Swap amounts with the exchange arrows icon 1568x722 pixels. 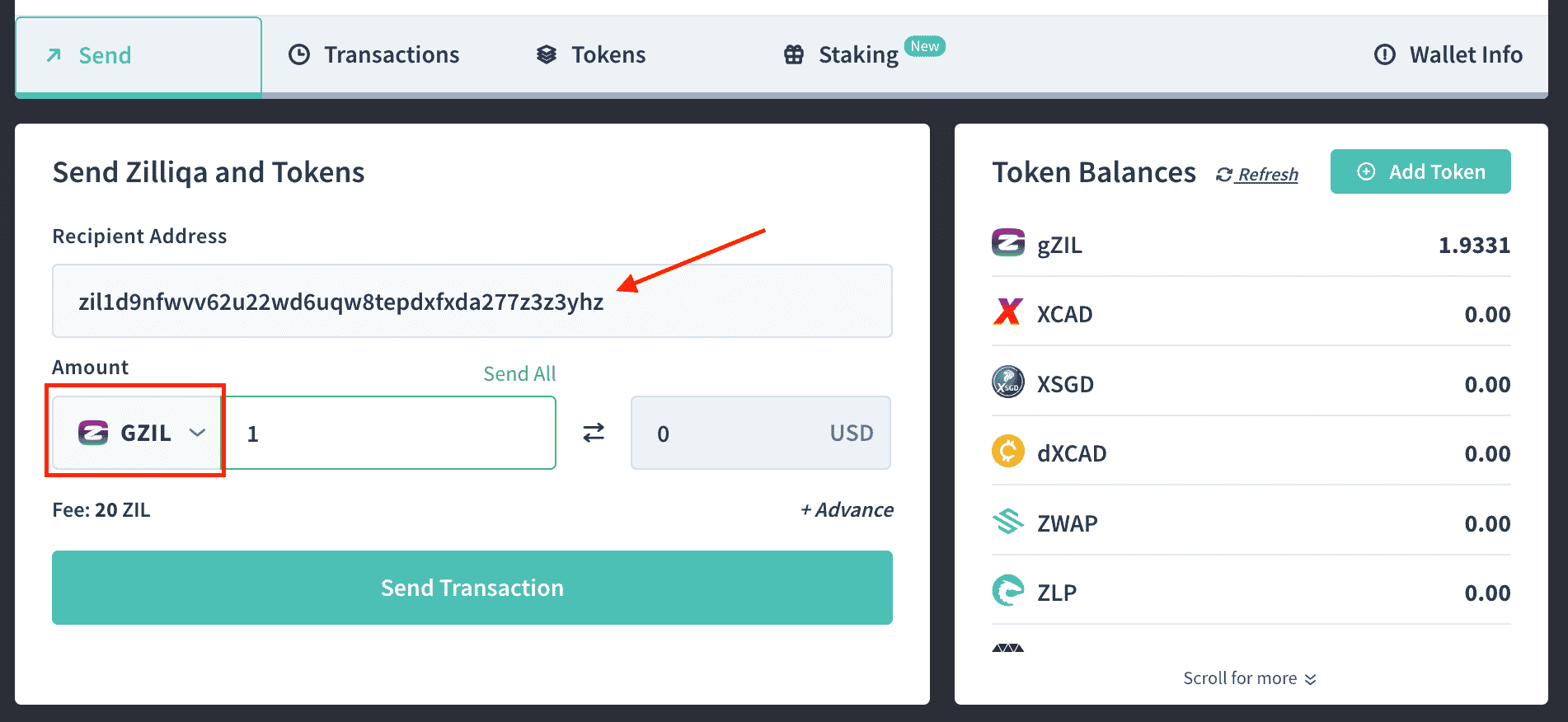[594, 433]
